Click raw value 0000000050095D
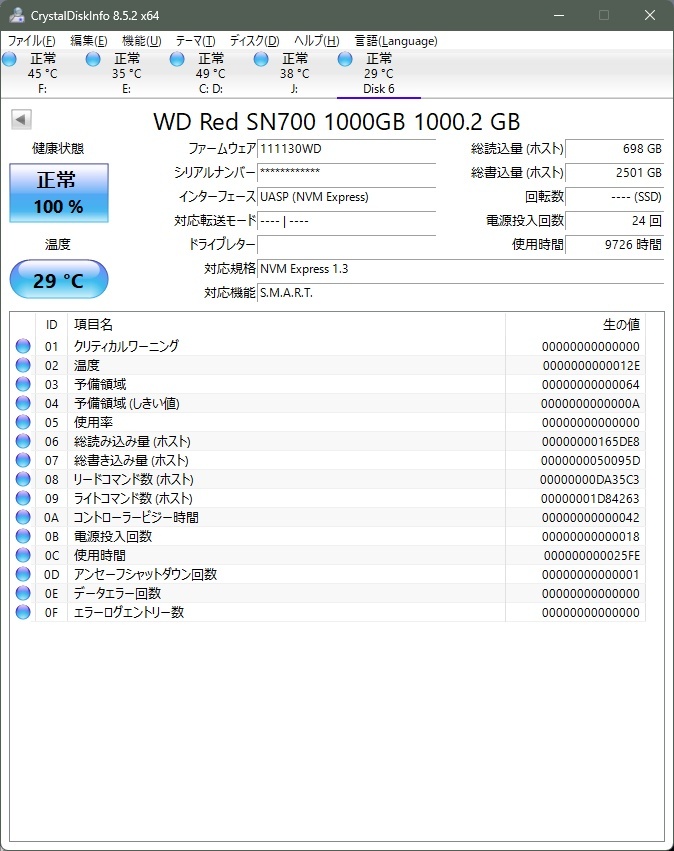Screen dimensions: 674x851 pyautogui.click(x=590, y=460)
